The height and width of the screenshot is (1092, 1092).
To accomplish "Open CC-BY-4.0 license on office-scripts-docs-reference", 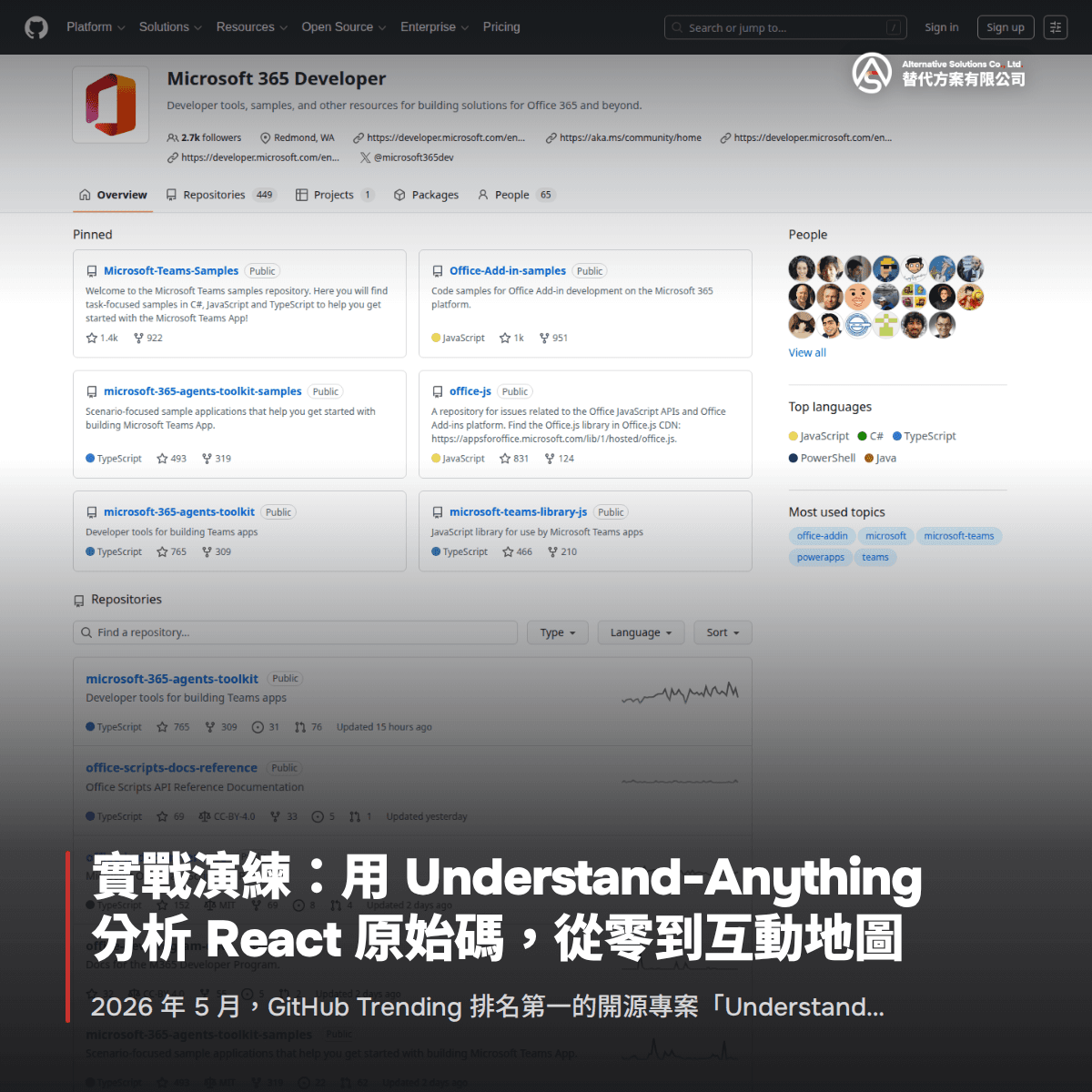I will pos(227,816).
